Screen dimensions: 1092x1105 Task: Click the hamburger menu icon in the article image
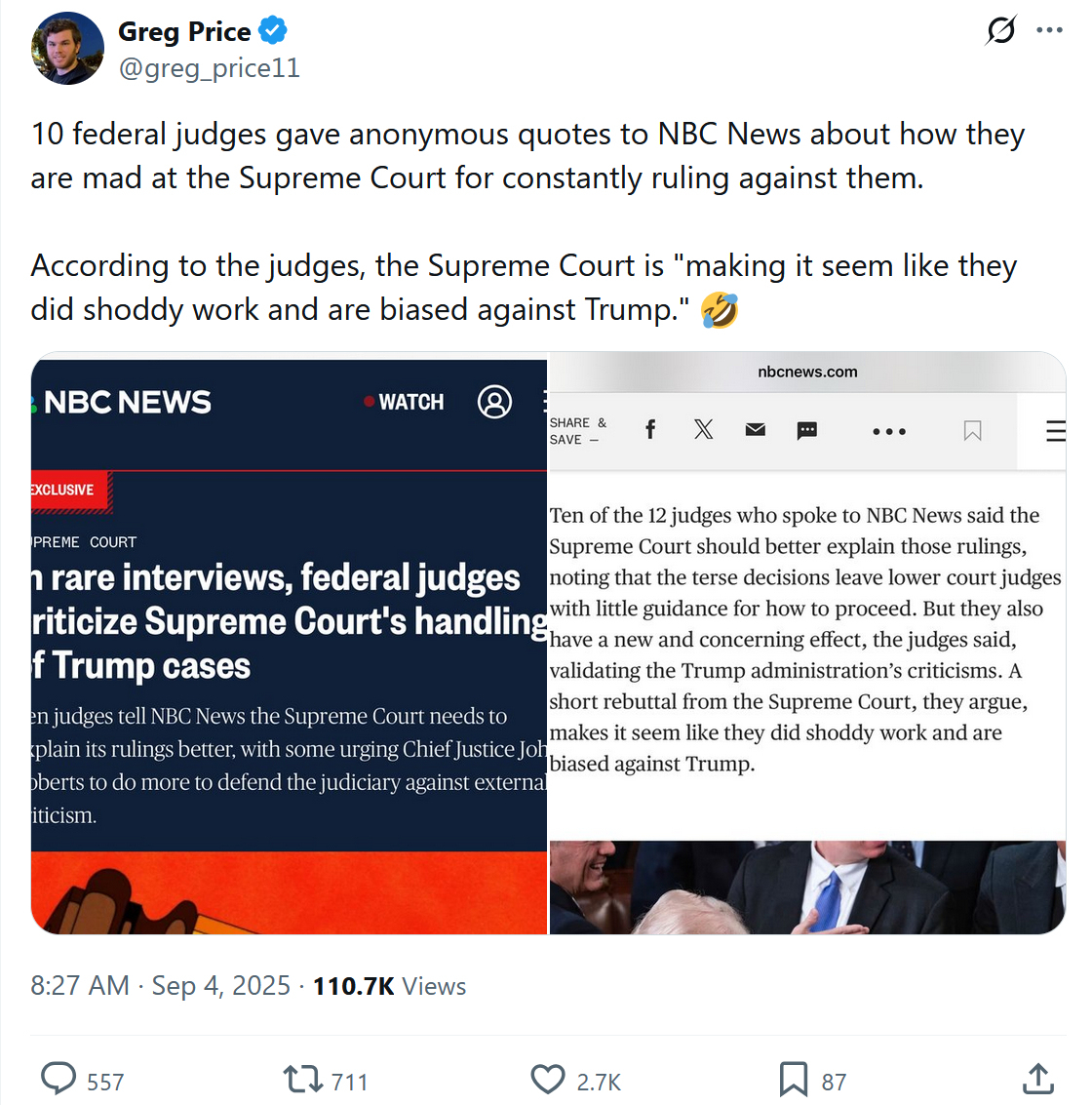click(1055, 430)
